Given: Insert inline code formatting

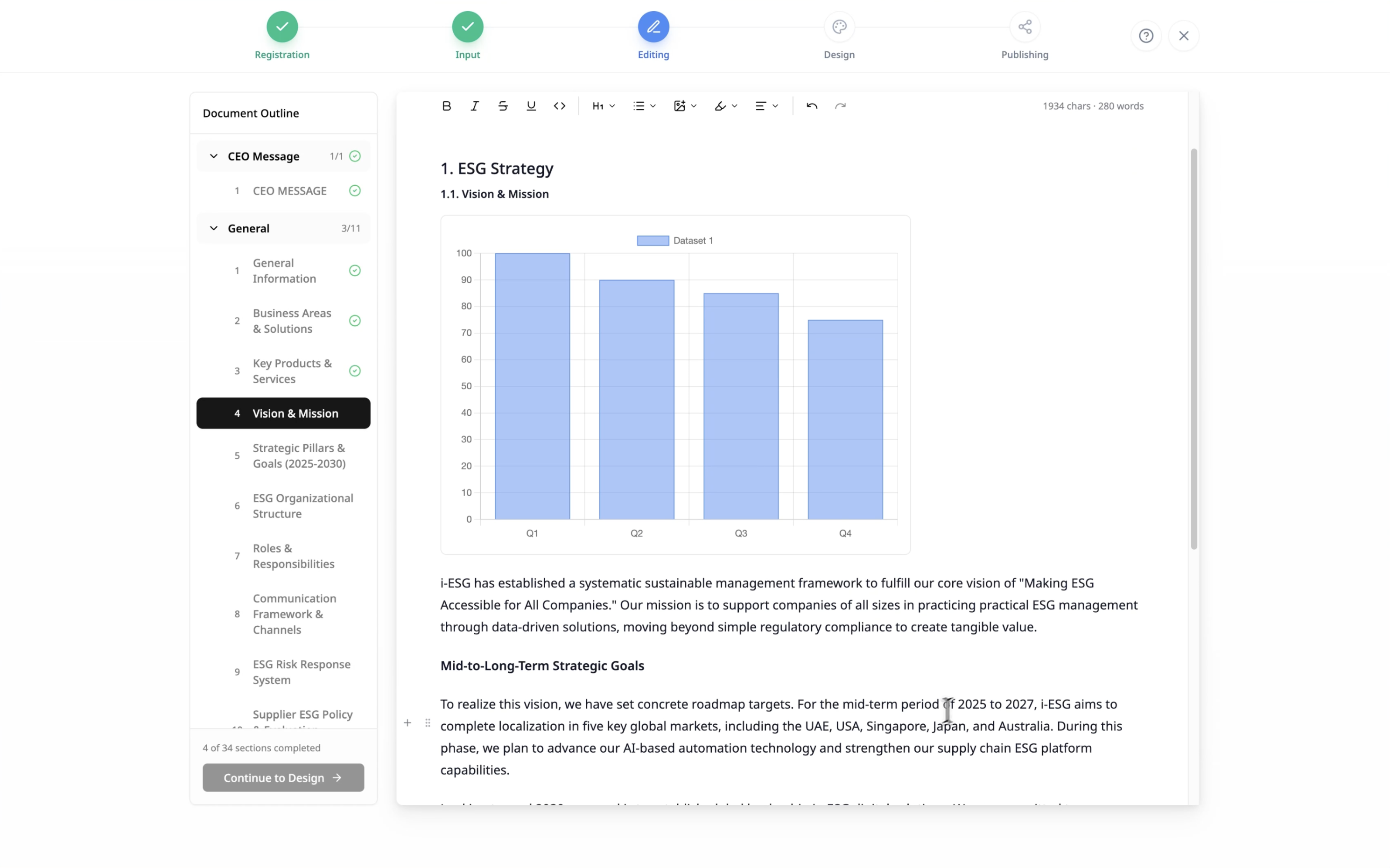Looking at the screenshot, I should (559, 105).
